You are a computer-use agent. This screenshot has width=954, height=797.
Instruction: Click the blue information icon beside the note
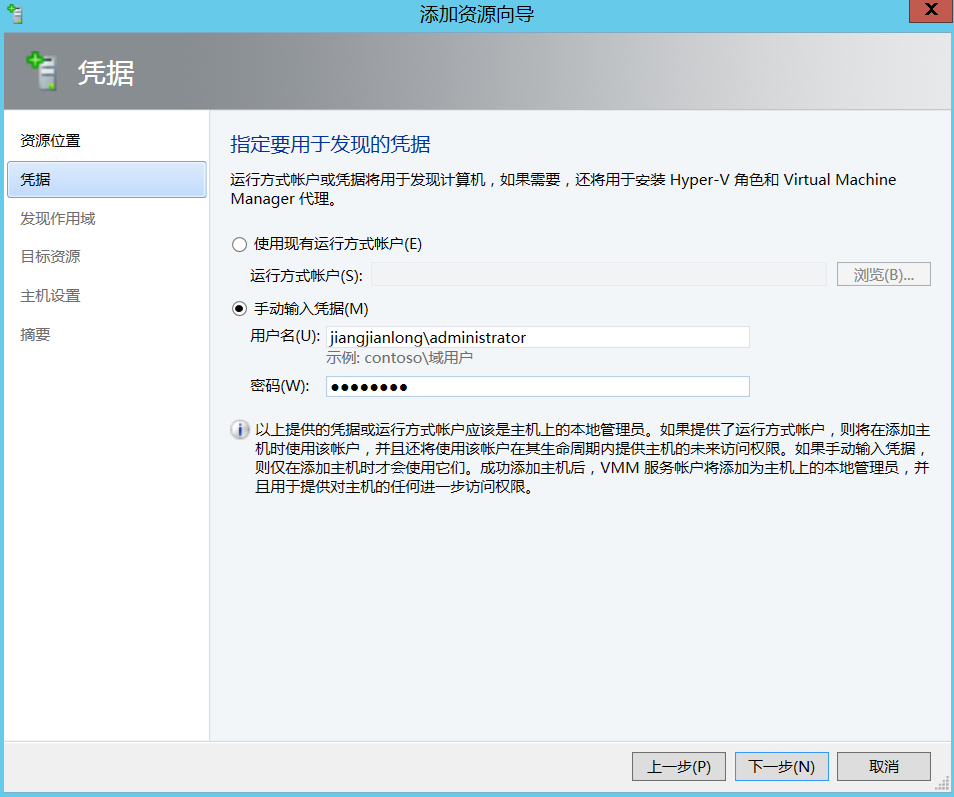[x=240, y=430]
